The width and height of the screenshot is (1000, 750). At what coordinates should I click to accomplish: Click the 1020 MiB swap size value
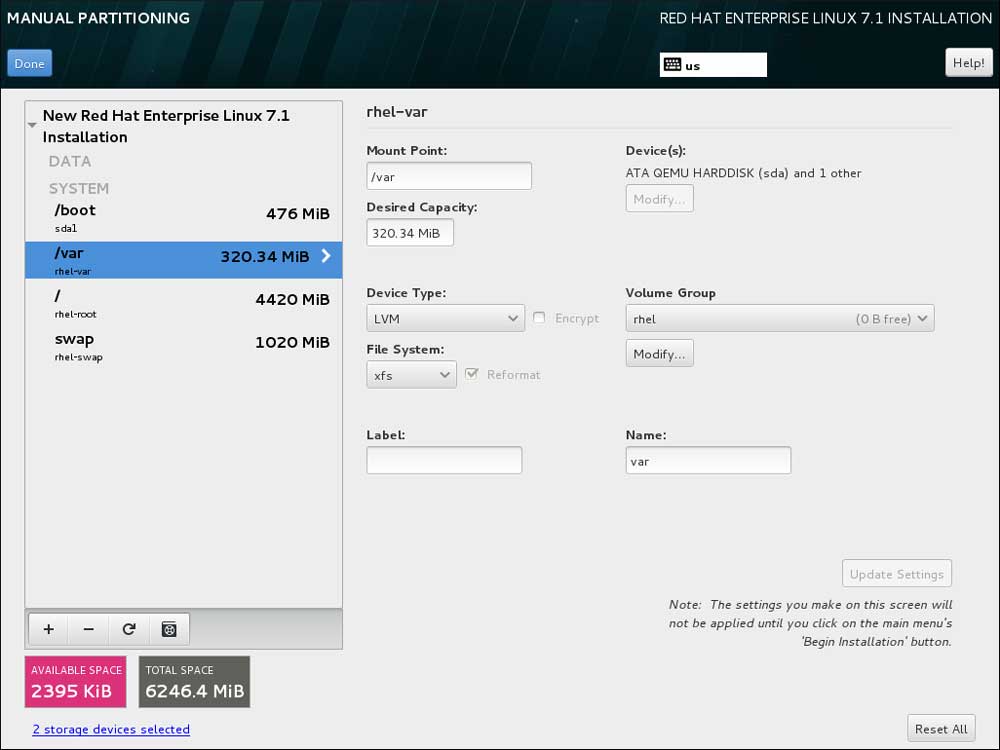[293, 342]
